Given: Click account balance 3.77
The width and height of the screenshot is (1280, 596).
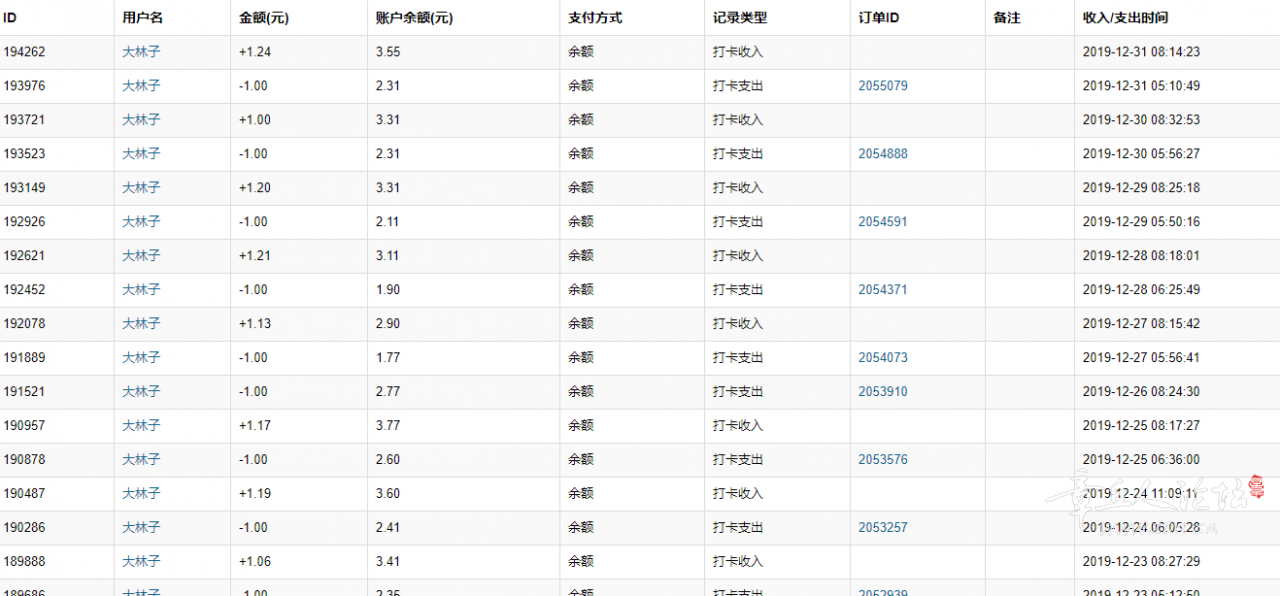Looking at the screenshot, I should [x=388, y=426].
